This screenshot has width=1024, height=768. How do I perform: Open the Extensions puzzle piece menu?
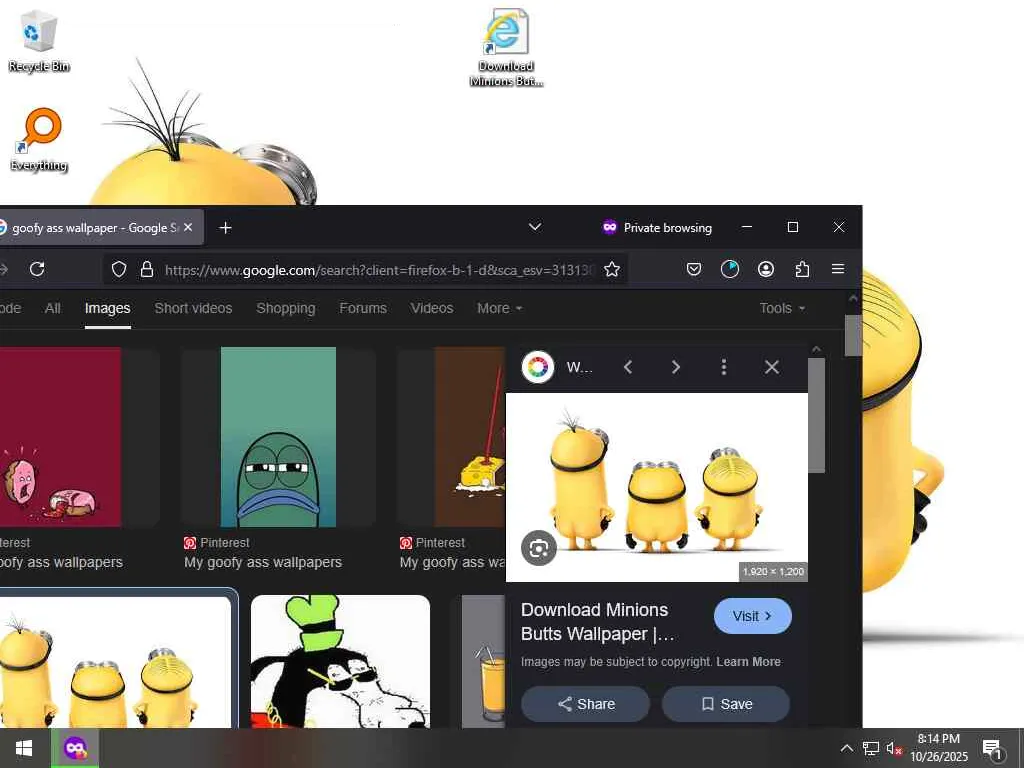click(802, 269)
